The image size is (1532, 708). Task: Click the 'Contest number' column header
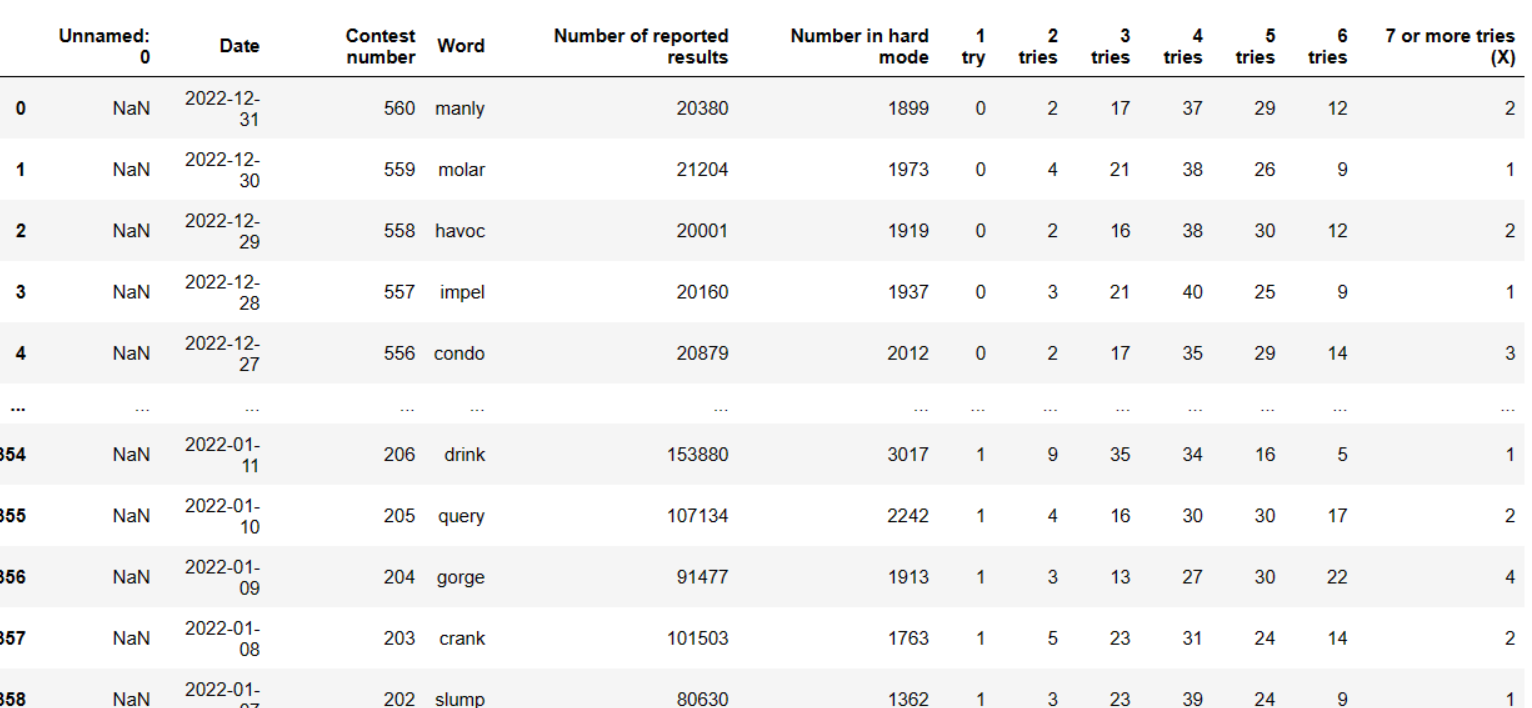point(380,46)
